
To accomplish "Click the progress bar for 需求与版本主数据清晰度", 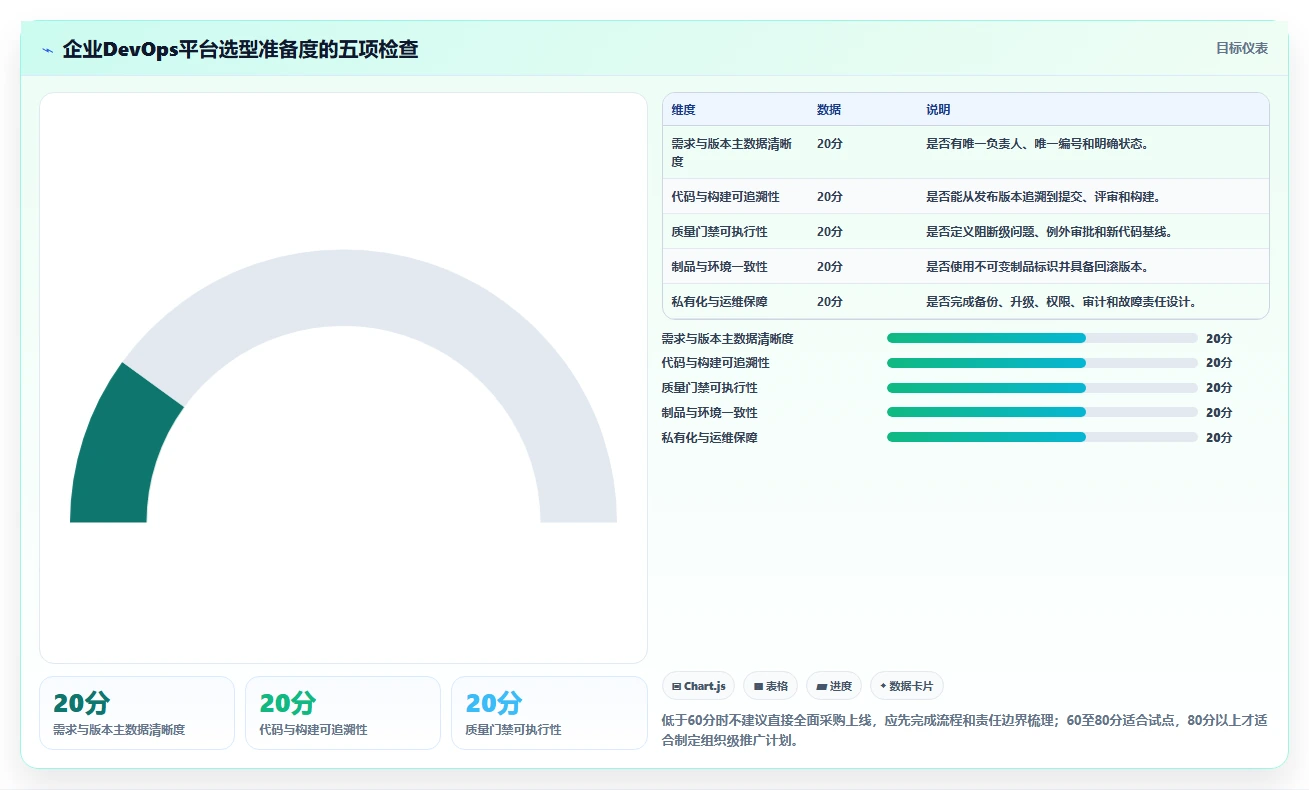I will click(1042, 338).
